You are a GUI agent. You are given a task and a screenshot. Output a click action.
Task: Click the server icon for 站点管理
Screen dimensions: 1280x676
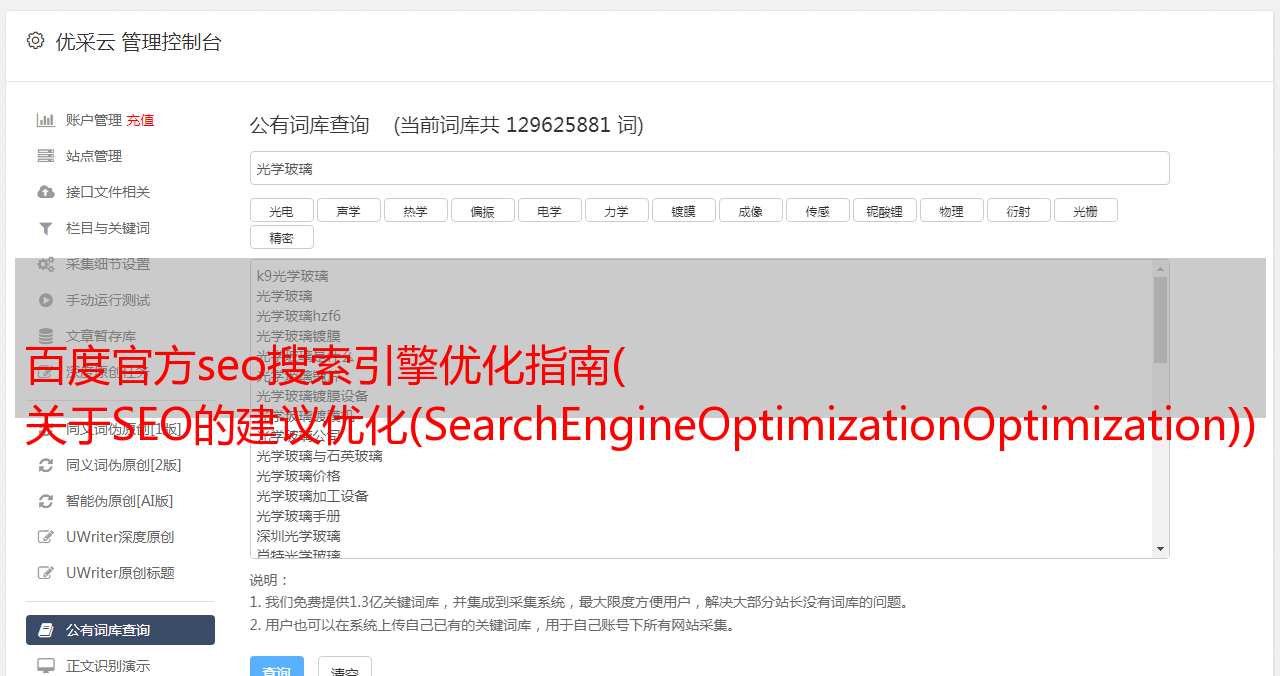click(x=46, y=156)
